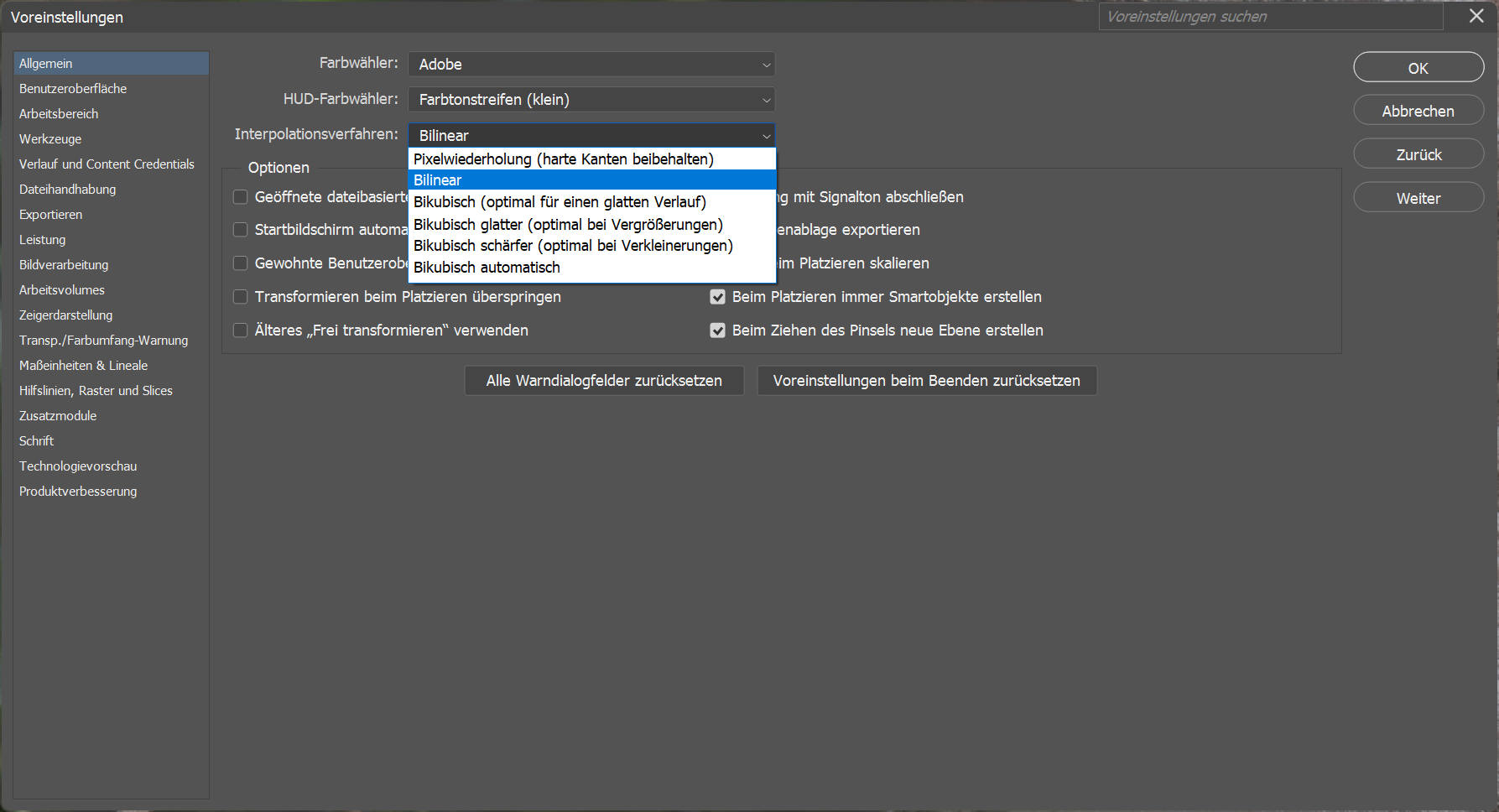Viewport: 1499px width, 812px height.
Task: Open Hilfslinien, Raster und Slices category
Action: [x=111, y=391]
